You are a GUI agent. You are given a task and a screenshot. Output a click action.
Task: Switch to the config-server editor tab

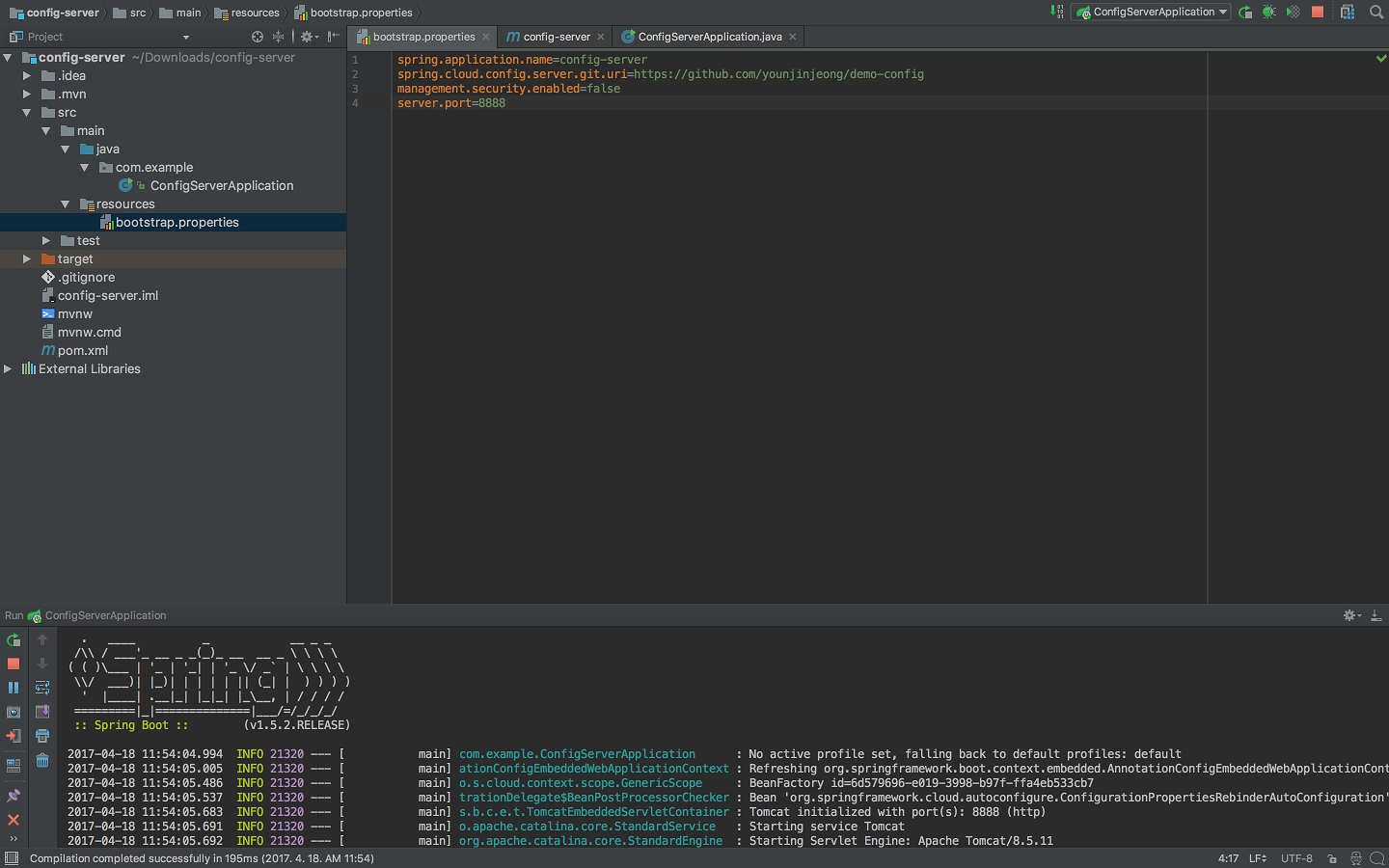(x=556, y=37)
